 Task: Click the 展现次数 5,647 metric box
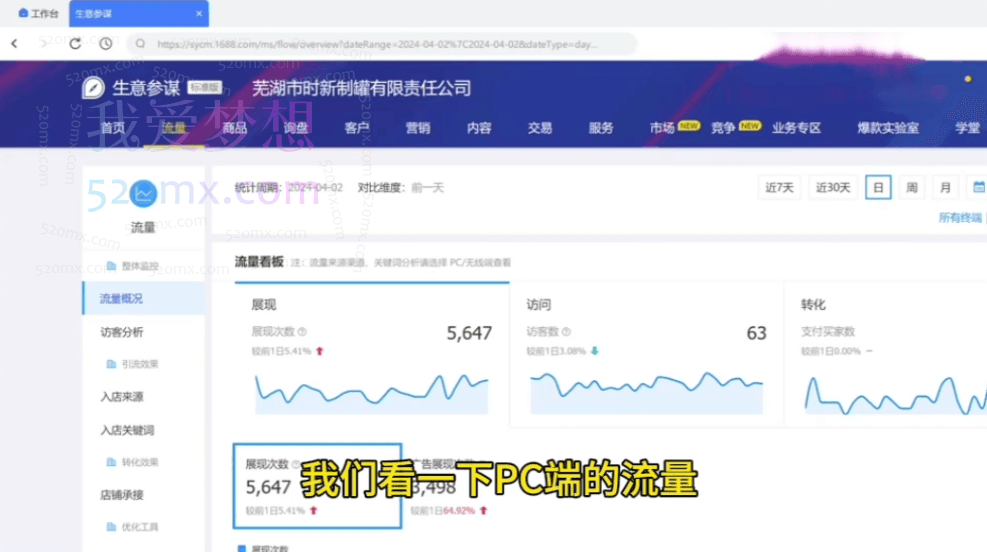point(317,486)
